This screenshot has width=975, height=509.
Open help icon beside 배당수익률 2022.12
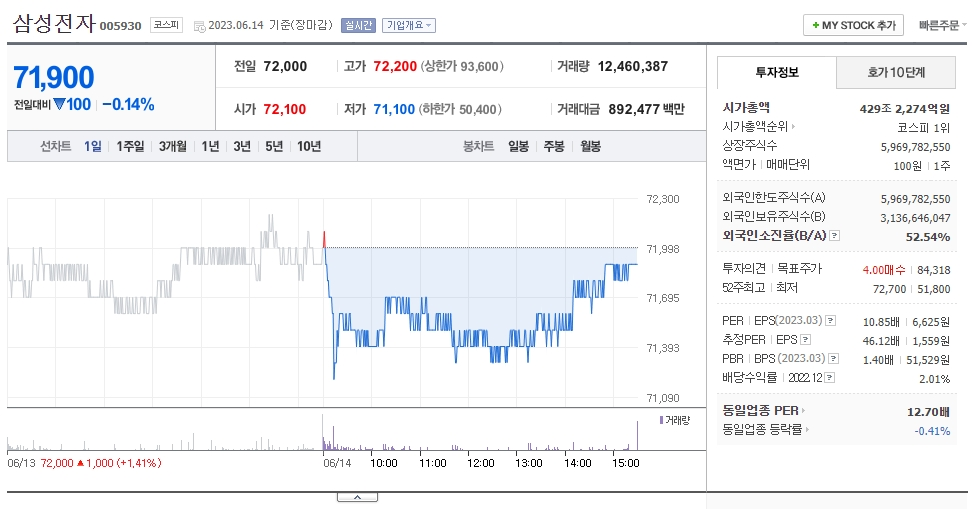click(829, 377)
